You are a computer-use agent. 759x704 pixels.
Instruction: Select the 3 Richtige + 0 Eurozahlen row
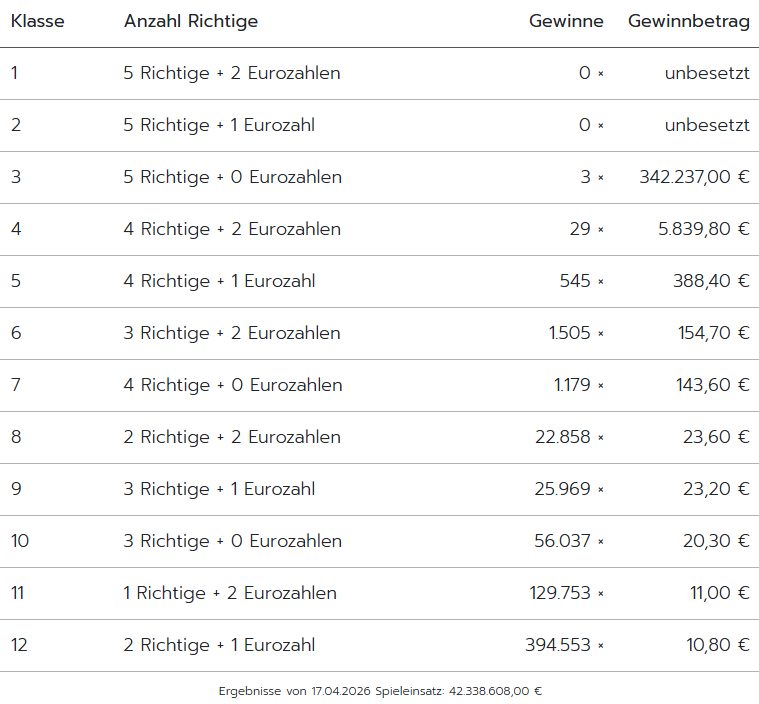point(233,541)
